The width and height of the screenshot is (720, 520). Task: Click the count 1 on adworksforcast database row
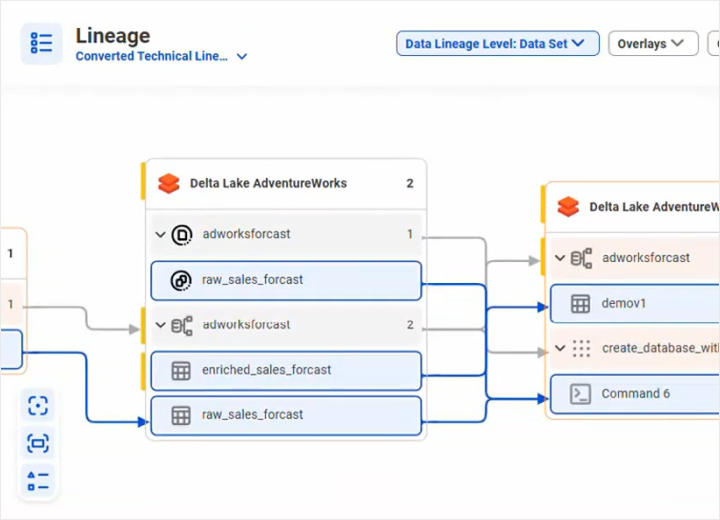[410, 234]
